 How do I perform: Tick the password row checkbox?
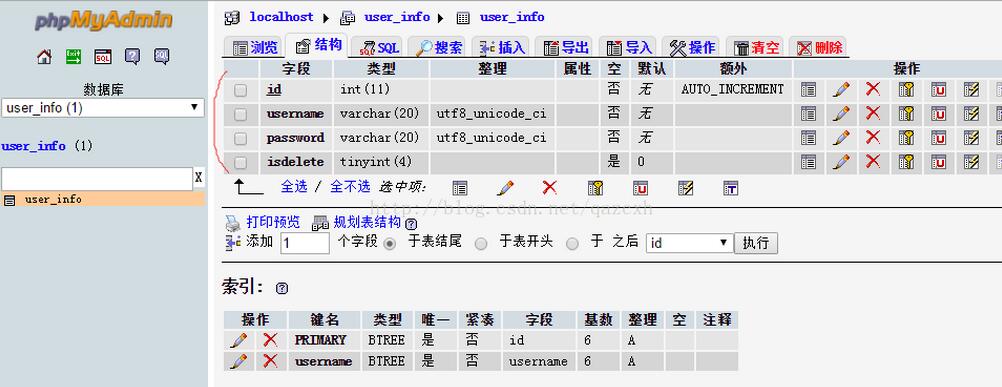point(240,138)
